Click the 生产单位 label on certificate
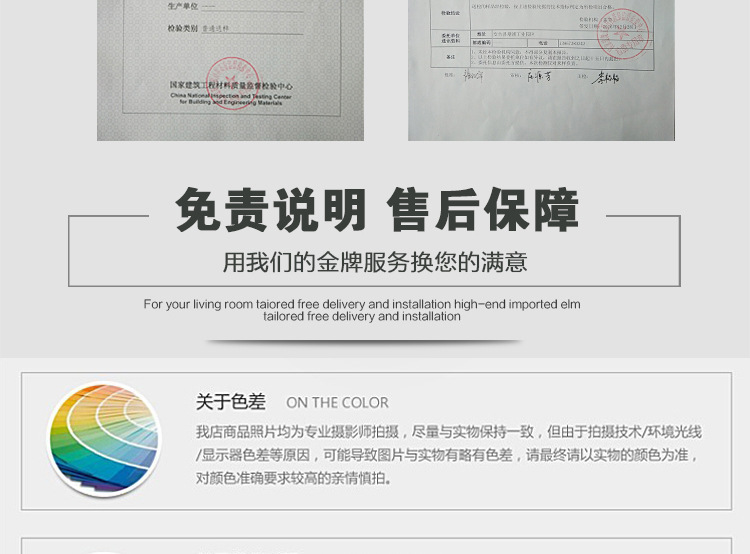Viewport: 750px width, 554px height. (x=182, y=7)
